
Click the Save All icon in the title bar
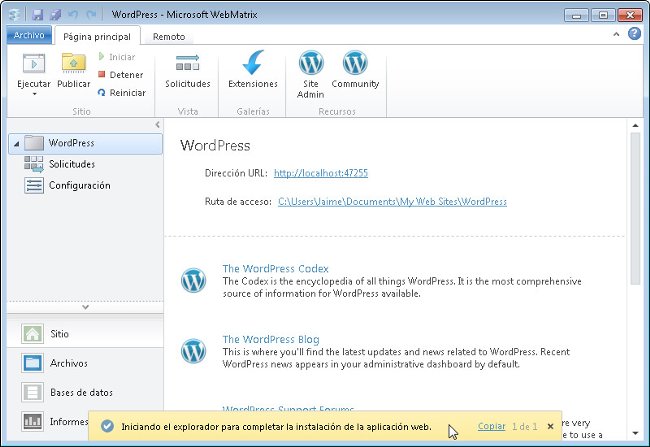[x=55, y=15]
